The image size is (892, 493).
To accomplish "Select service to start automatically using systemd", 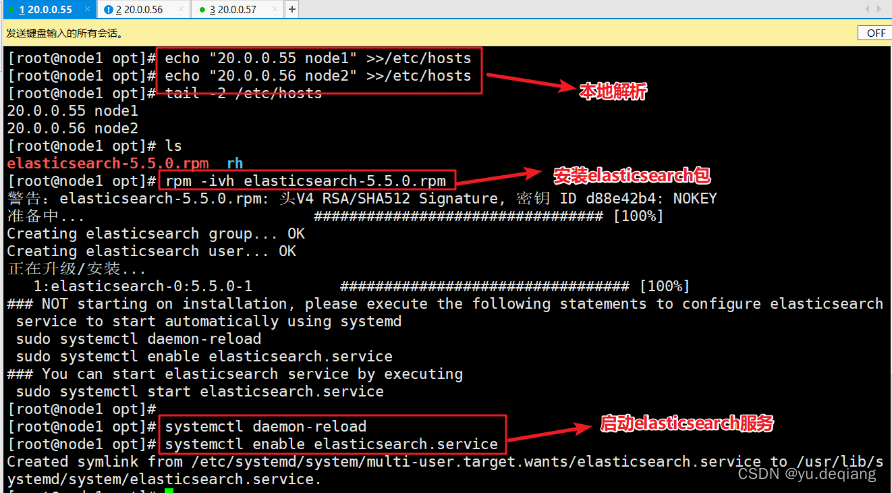I will pos(208,322).
